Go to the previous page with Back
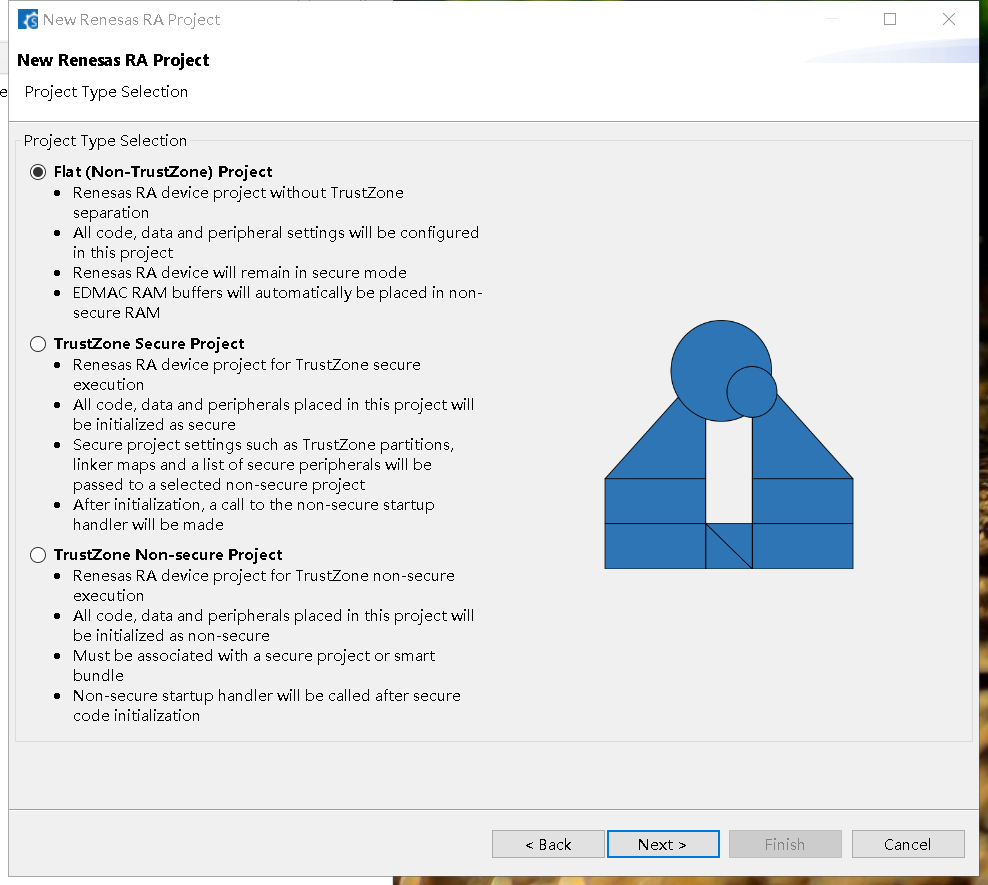Screen dimensions: 988x885 point(548,844)
